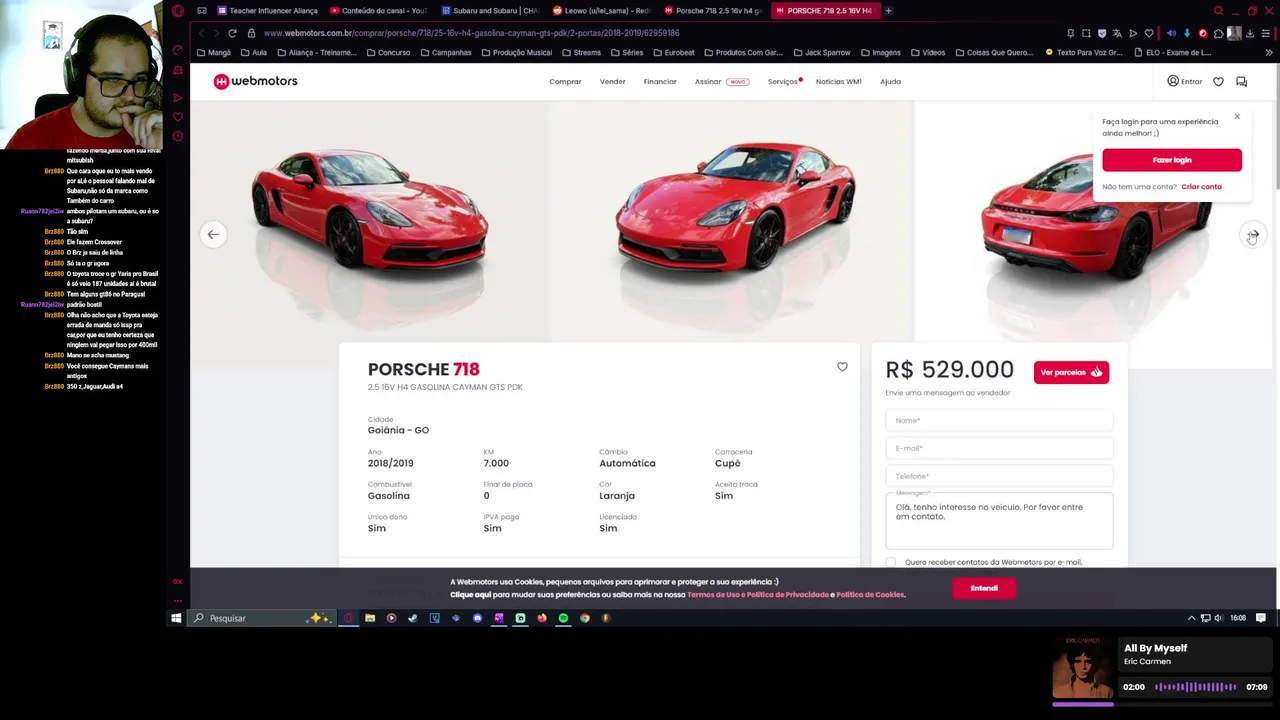Open the Imagens bookmarks folder

[x=880, y=52]
